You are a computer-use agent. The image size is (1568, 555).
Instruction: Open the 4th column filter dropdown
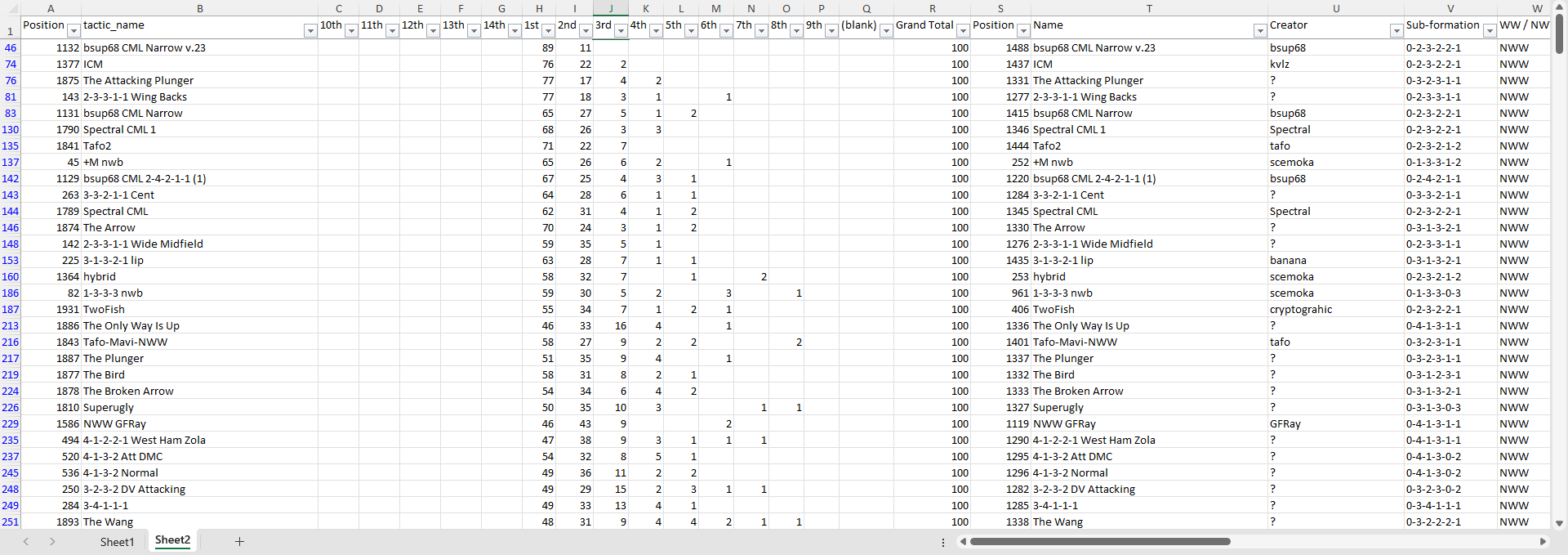(656, 30)
